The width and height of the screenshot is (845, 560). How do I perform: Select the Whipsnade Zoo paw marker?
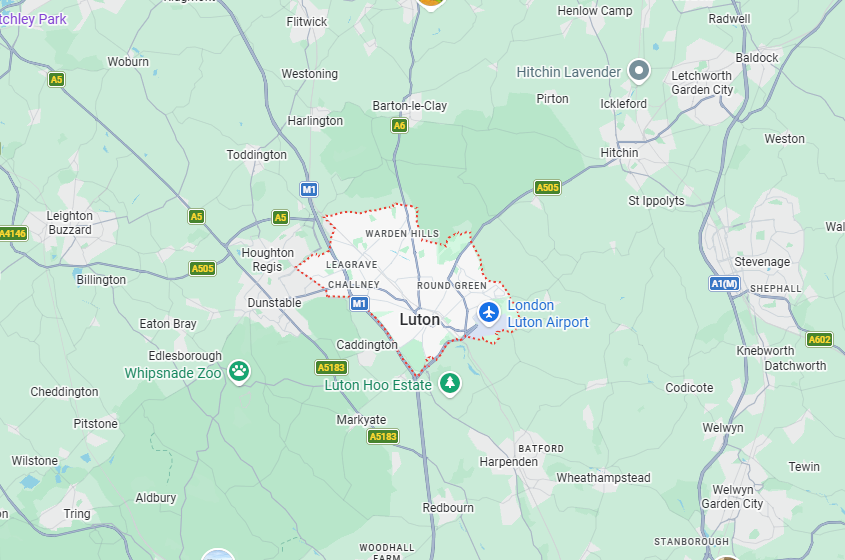239,371
